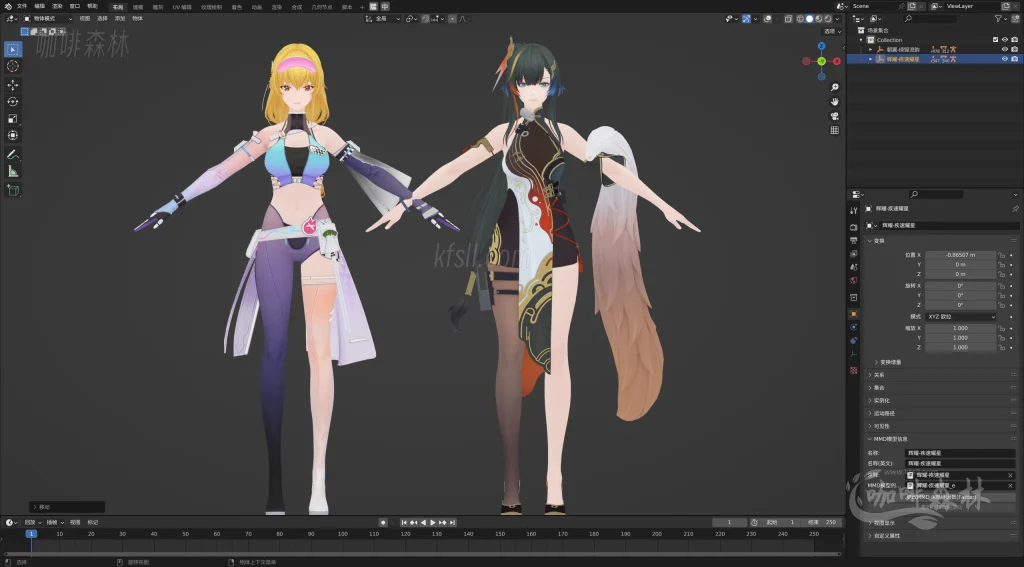The image size is (1024, 567).
Task: Open the Scene properties tab
Action: [x=854, y=267]
